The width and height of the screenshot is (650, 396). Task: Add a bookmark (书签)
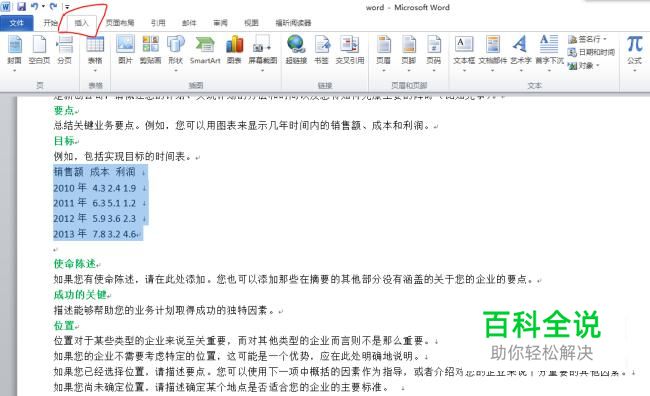321,50
